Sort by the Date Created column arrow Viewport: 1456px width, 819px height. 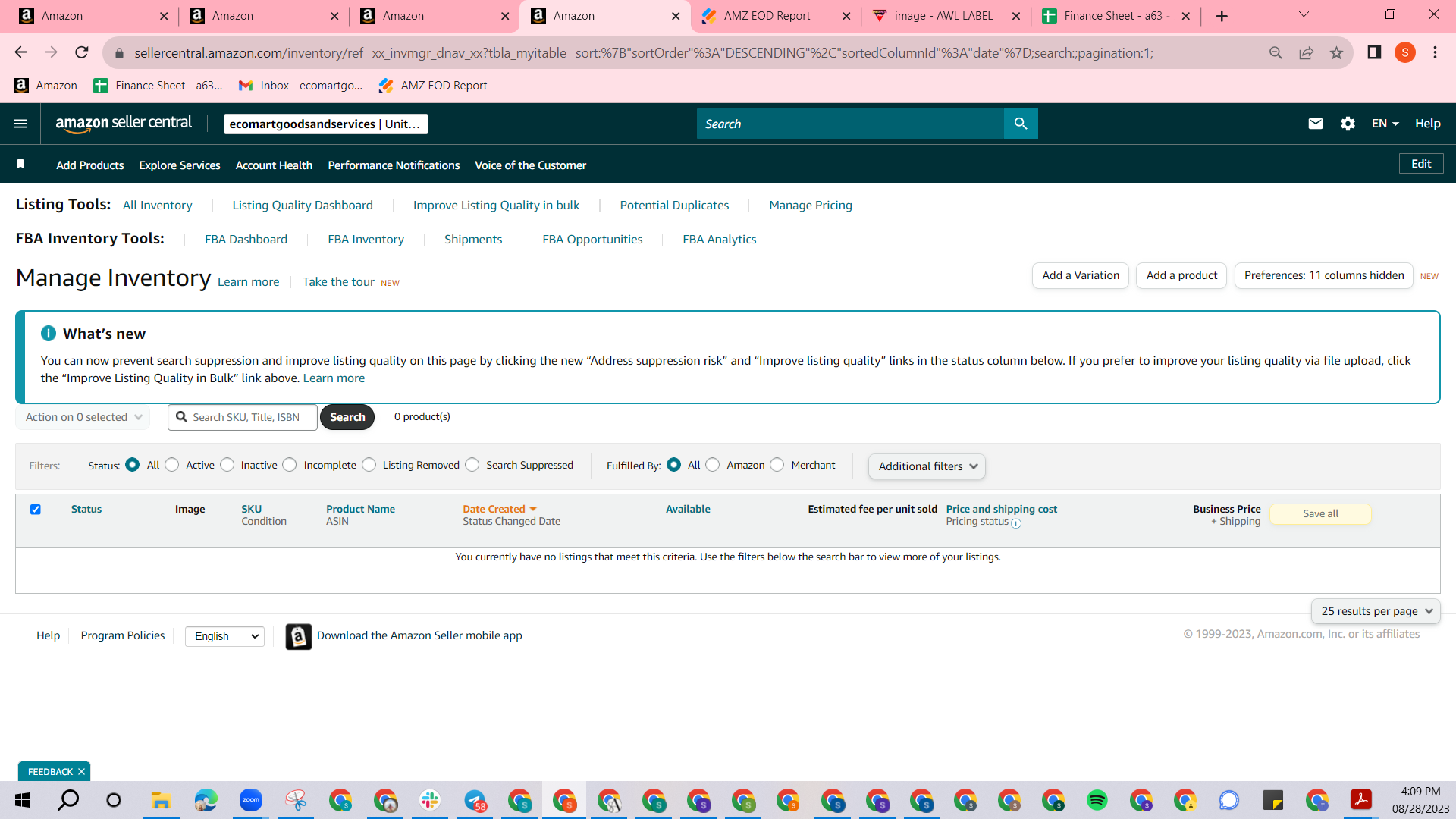533,509
